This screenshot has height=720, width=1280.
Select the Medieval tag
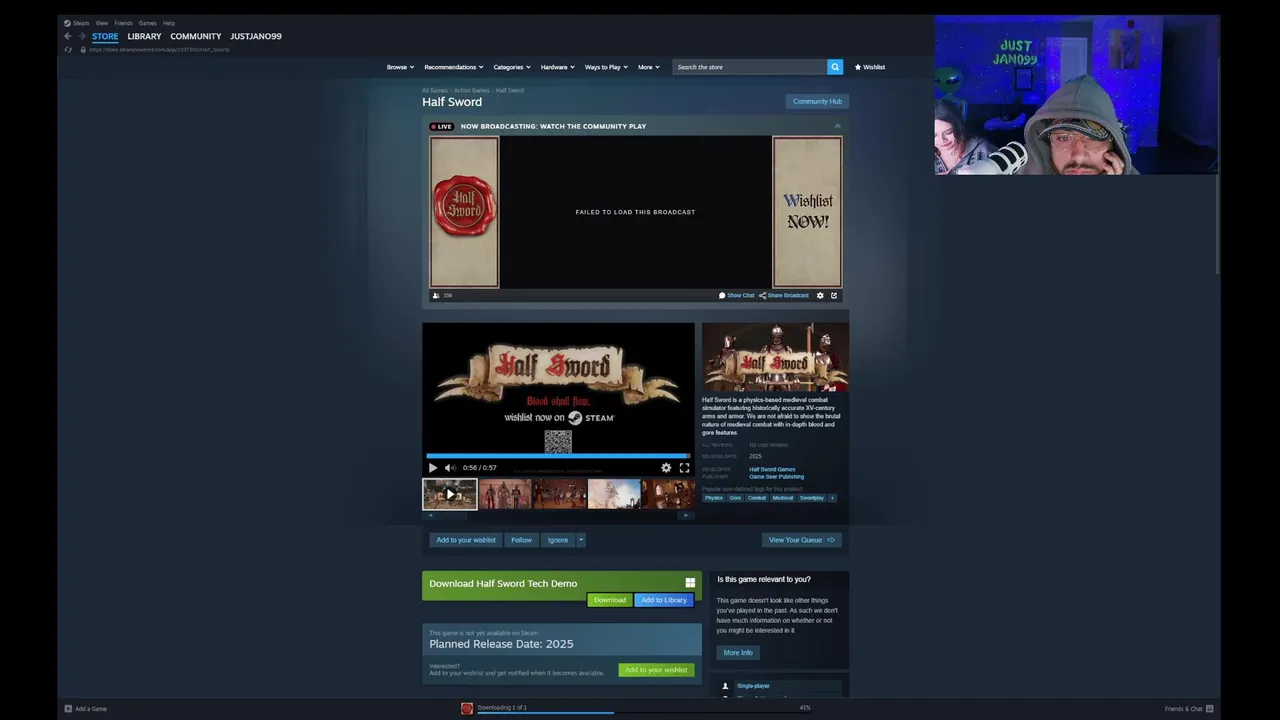[783, 498]
